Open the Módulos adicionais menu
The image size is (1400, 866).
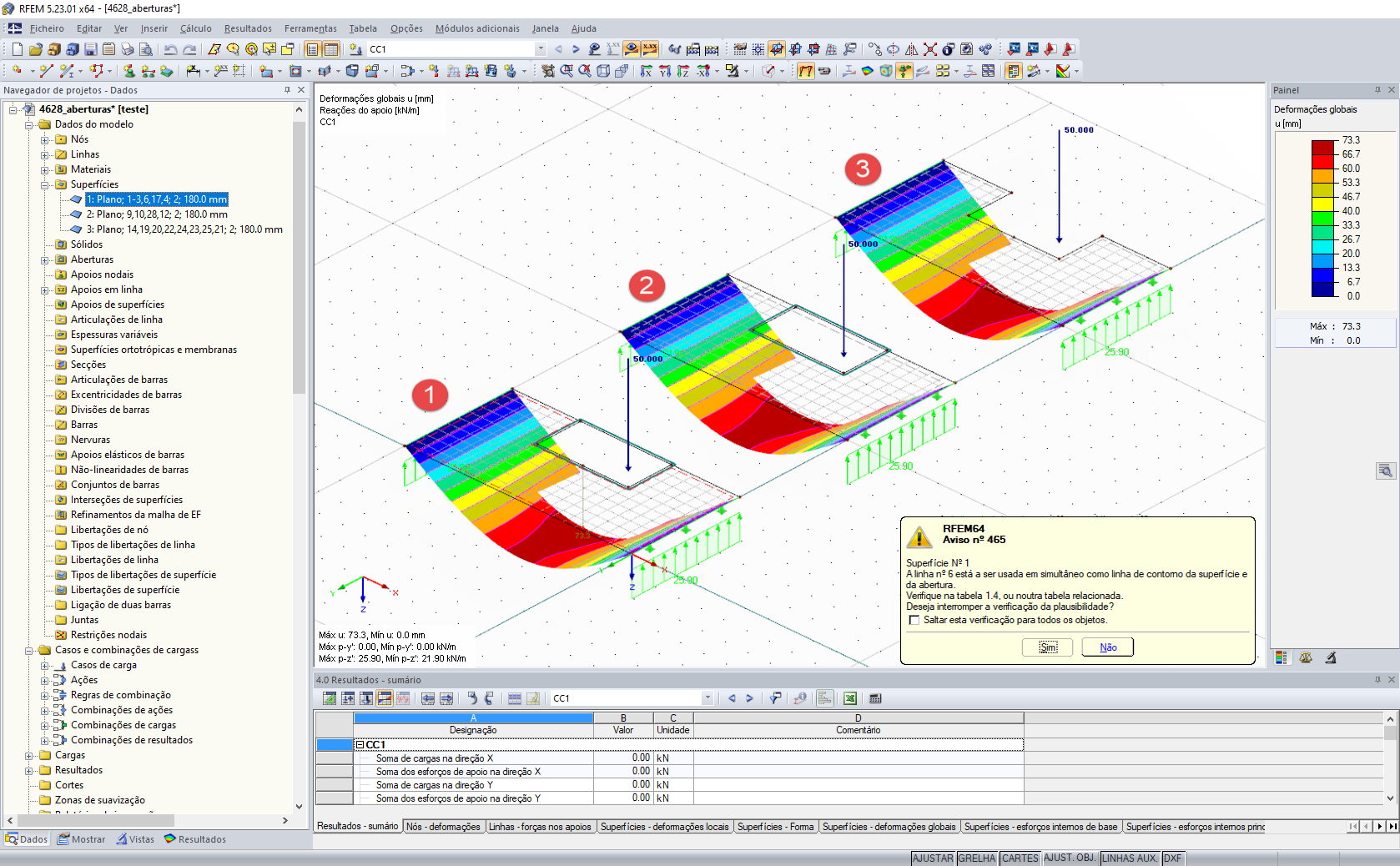tap(477, 28)
